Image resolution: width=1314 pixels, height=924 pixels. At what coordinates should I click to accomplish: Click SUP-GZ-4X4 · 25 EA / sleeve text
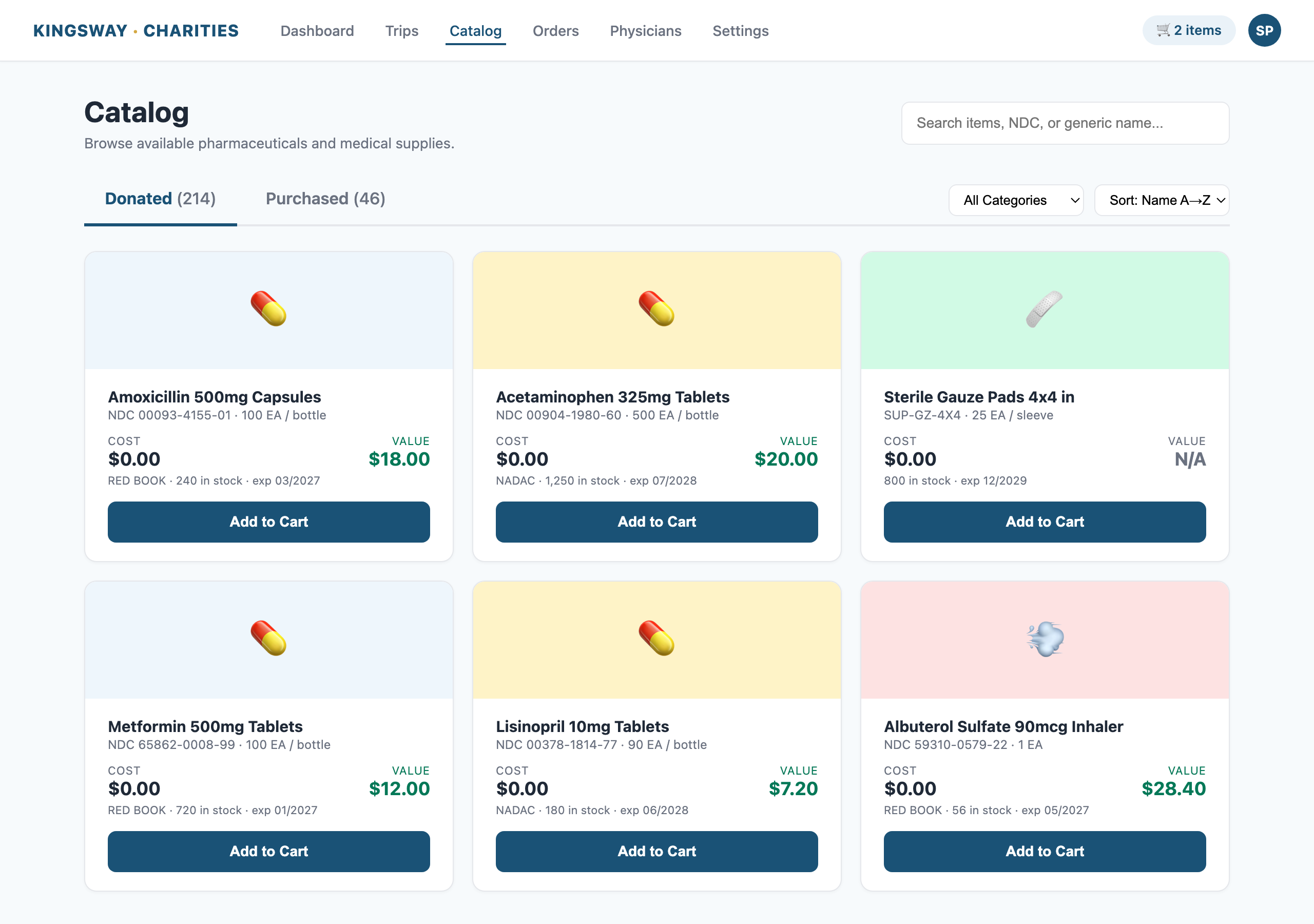coord(969,415)
